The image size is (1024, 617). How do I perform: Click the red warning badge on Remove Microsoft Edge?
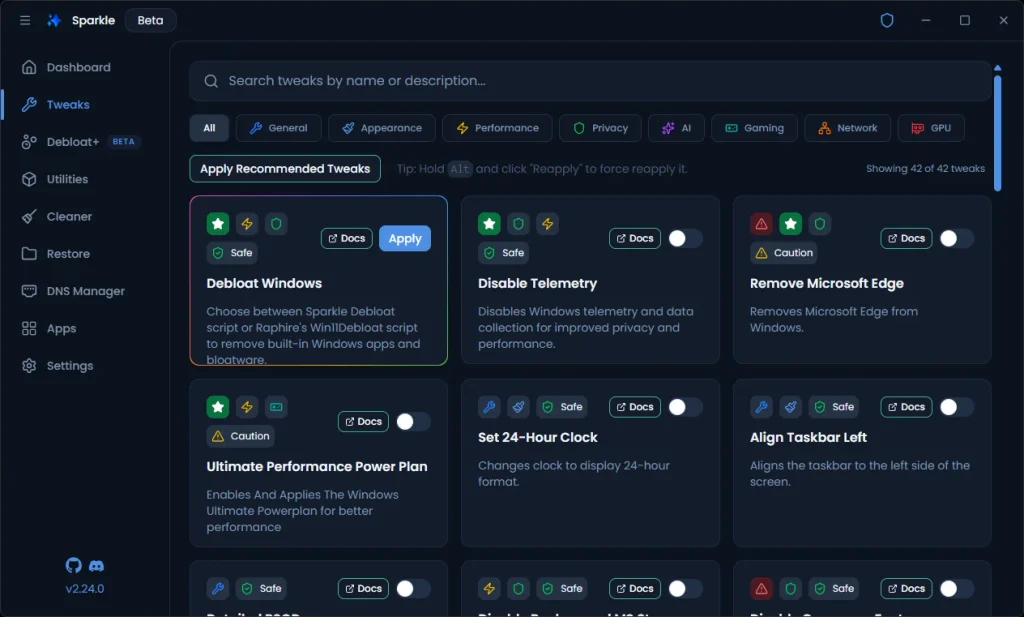[761, 224]
